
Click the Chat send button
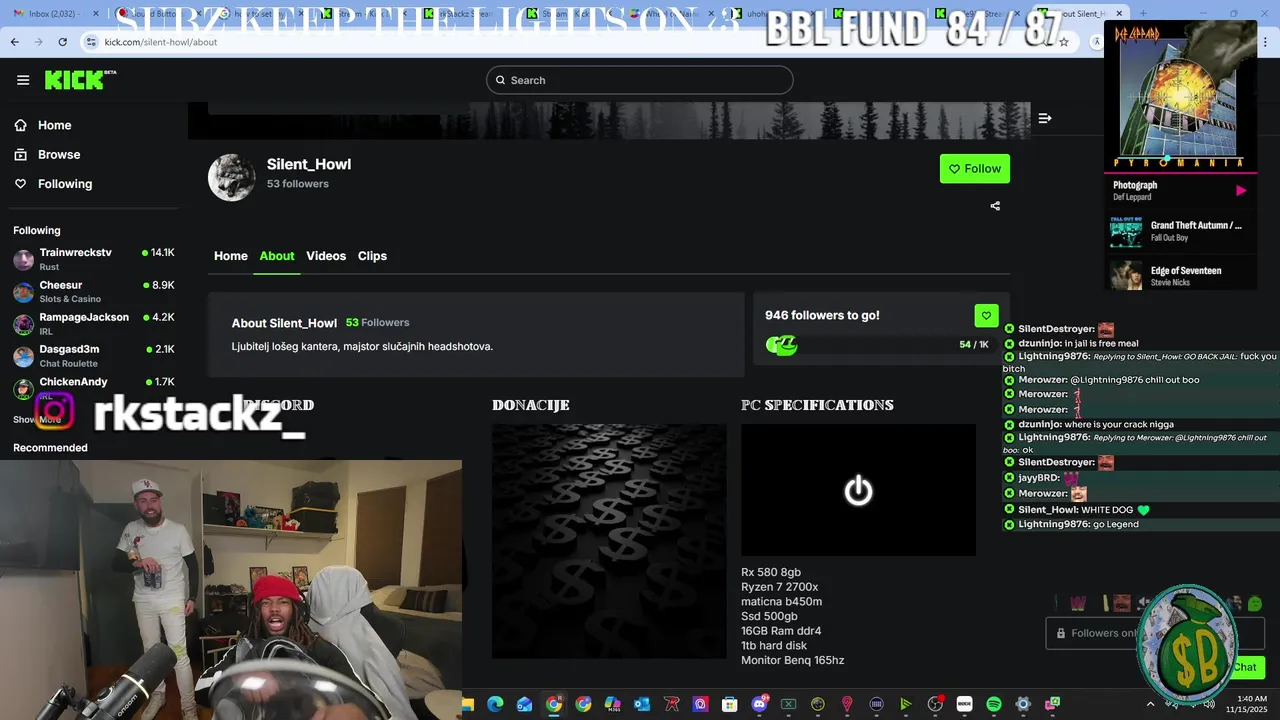[1246, 667]
